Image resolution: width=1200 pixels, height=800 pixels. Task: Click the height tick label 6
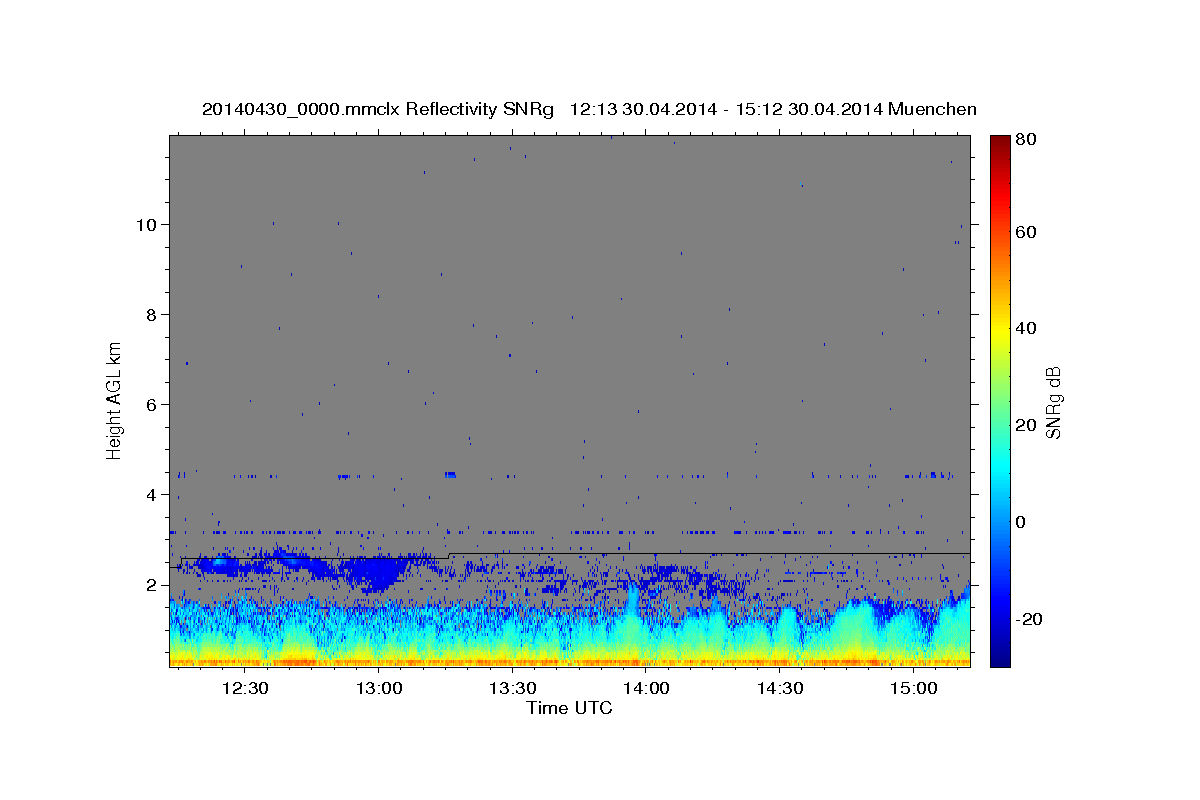[x=152, y=404]
